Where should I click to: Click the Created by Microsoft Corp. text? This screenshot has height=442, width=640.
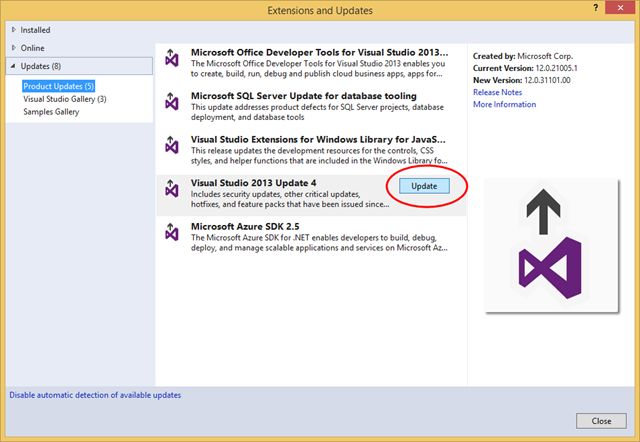click(523, 56)
